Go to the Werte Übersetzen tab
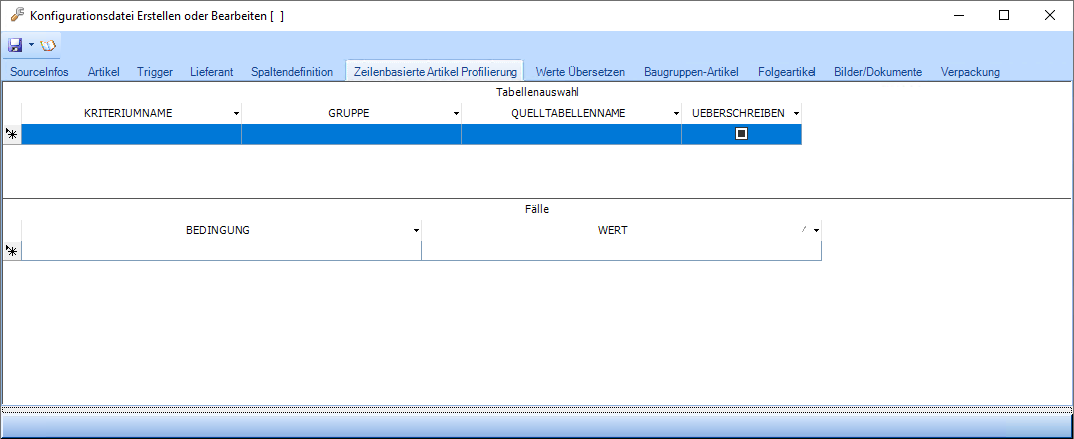Viewport: 1074px width, 439px height. (x=580, y=72)
